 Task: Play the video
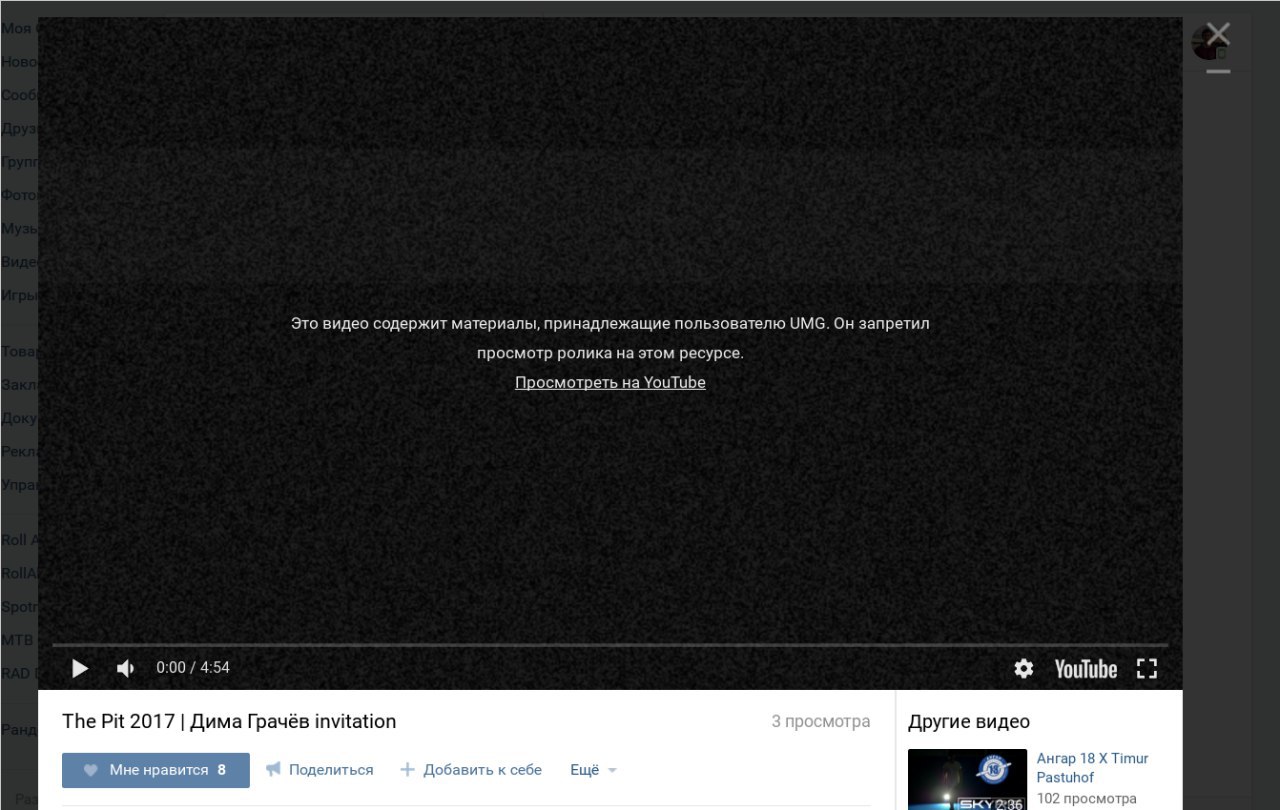point(80,668)
